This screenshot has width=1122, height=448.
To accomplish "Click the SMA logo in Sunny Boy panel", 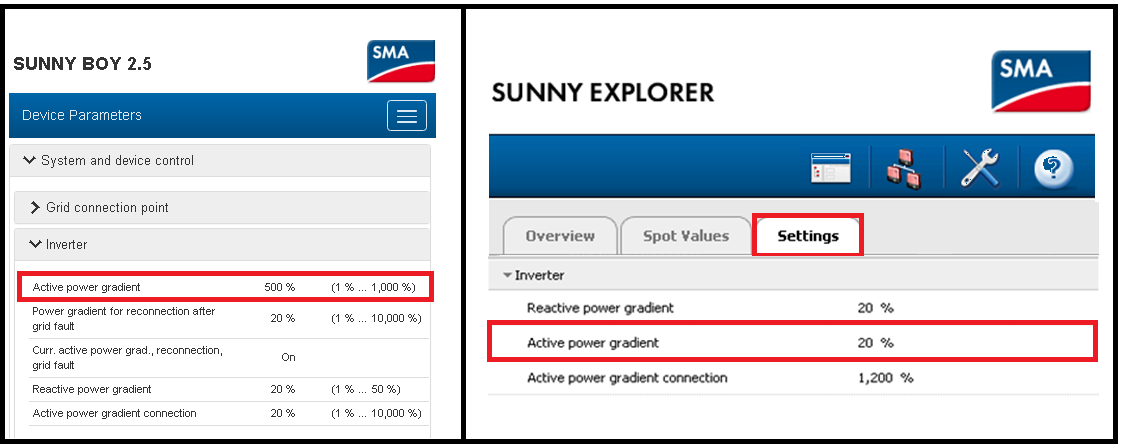I will point(401,60).
